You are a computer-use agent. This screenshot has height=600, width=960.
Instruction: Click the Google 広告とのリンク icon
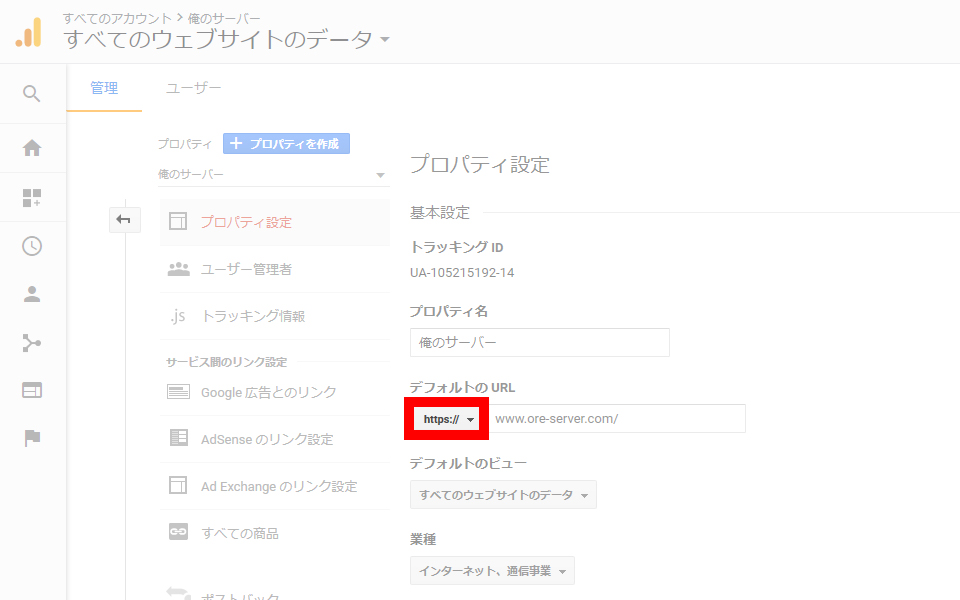[x=178, y=392]
